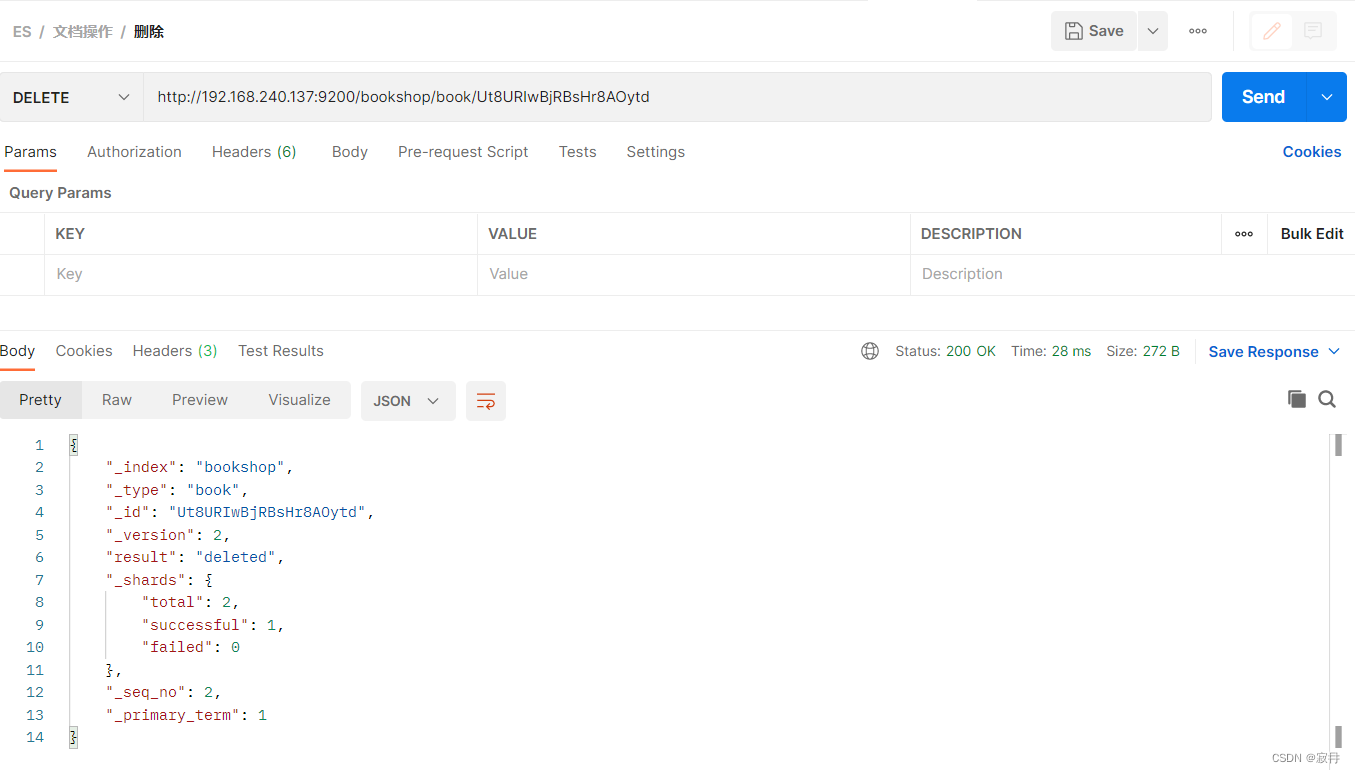This screenshot has width=1355, height=773.
Task: Select the response Headers (3) tab
Action: [175, 351]
